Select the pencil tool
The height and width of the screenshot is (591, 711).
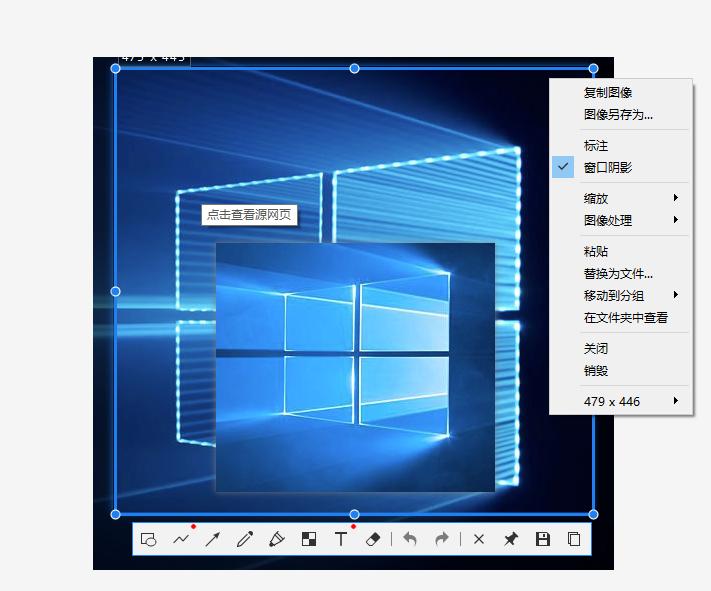click(245, 539)
